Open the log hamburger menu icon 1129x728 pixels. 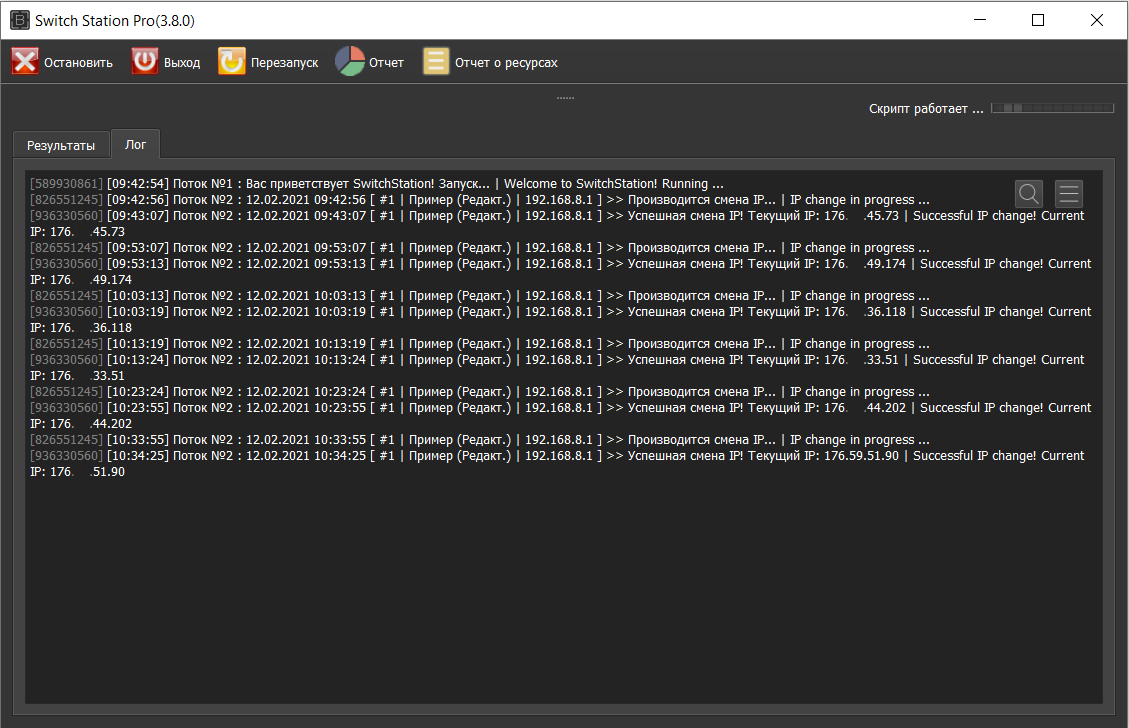point(1069,194)
